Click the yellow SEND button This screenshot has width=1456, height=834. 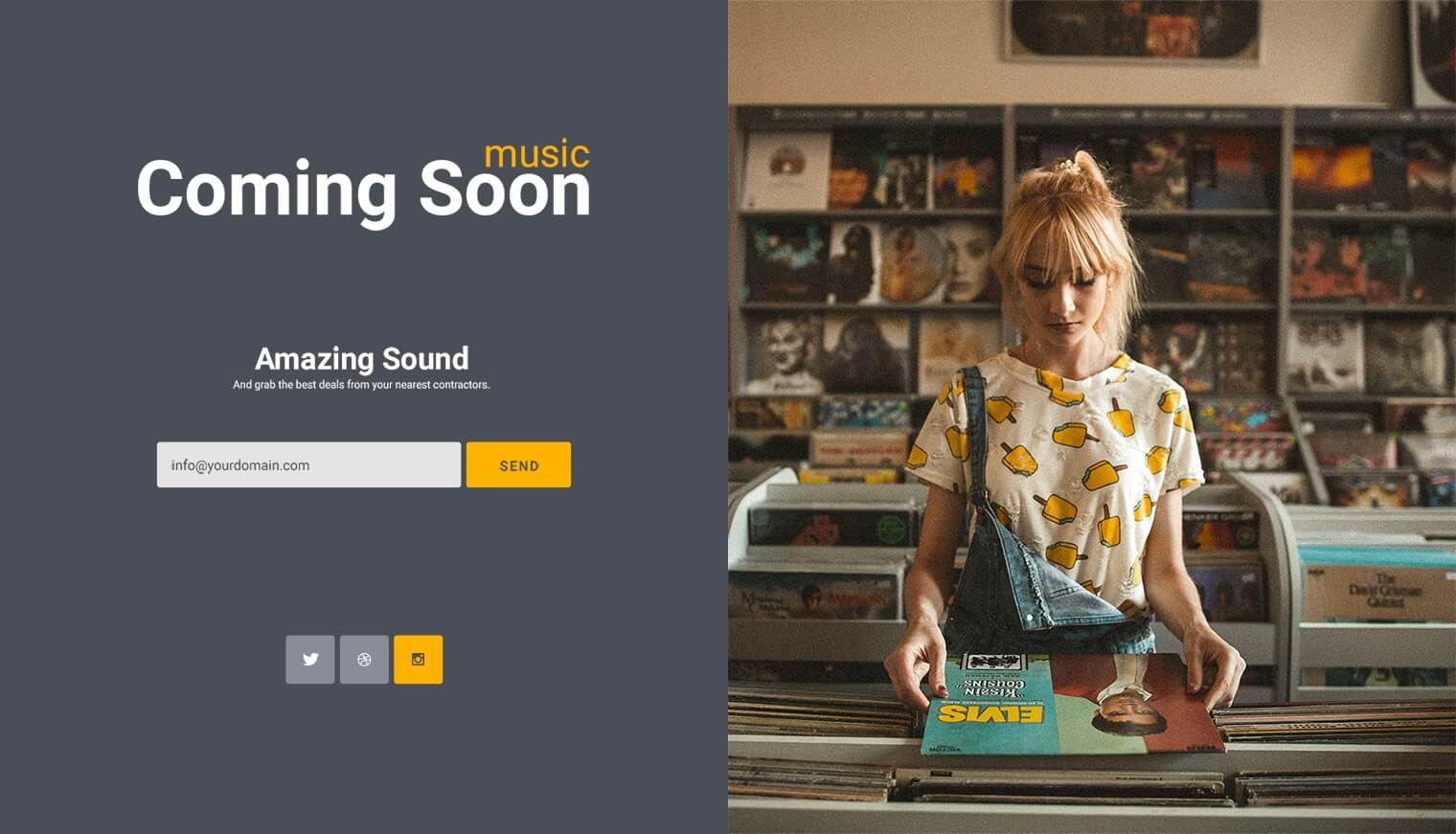point(518,464)
